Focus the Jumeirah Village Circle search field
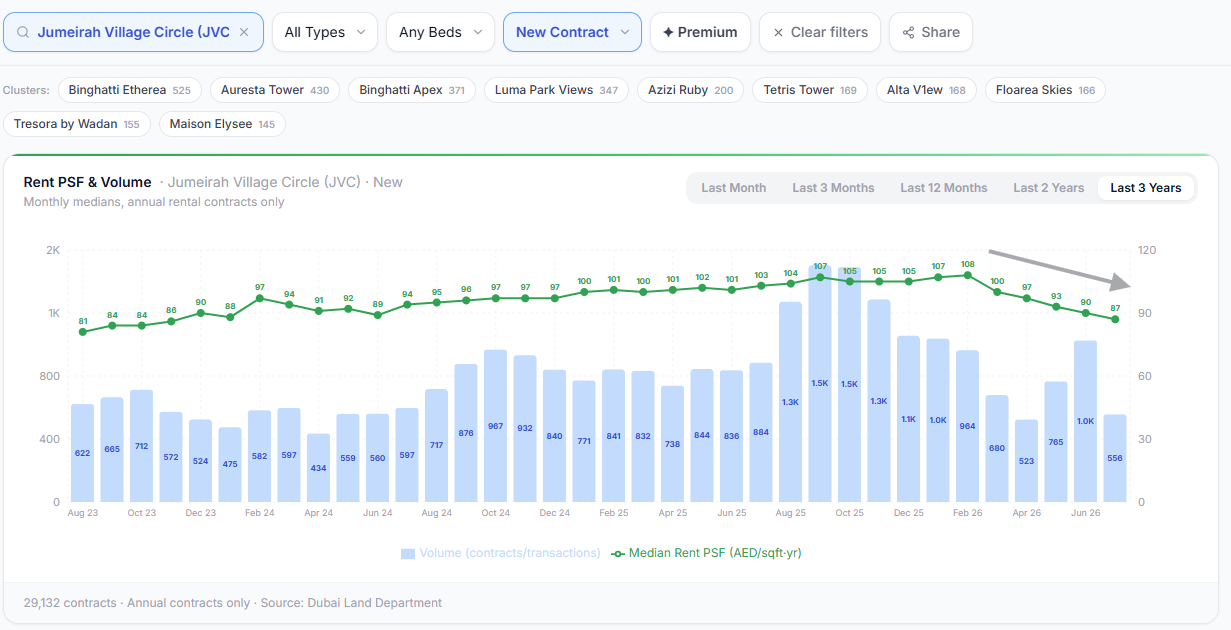Image resolution: width=1231 pixels, height=630 pixels. pyautogui.click(x=134, y=32)
